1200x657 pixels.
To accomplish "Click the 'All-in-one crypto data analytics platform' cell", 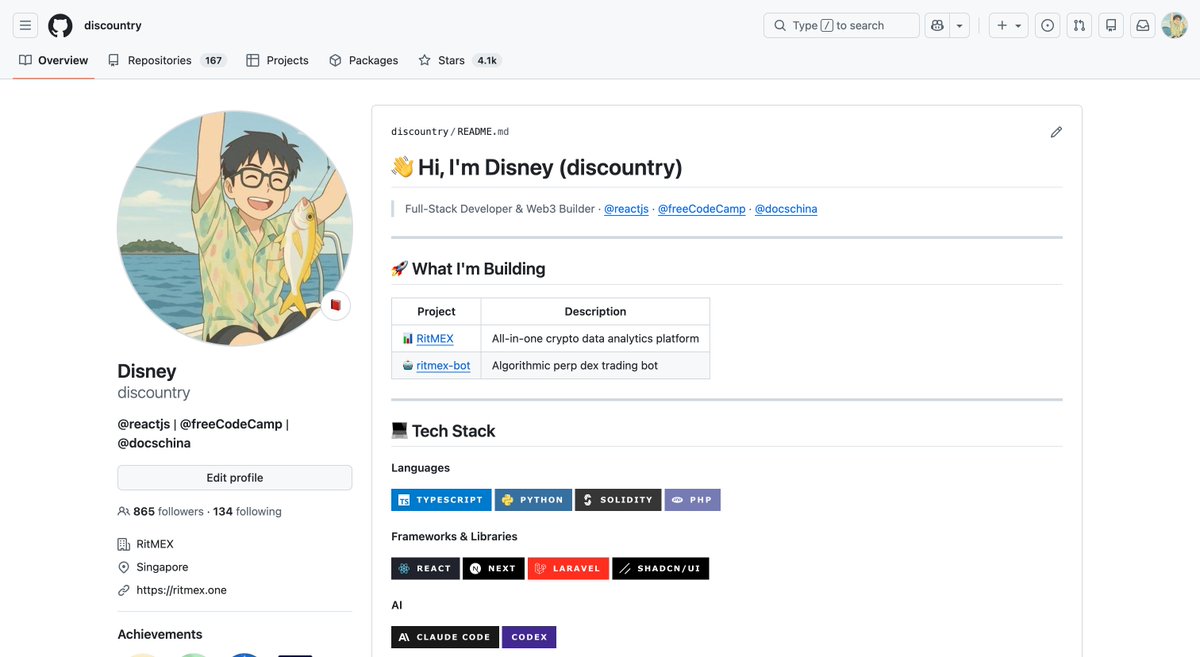I will [x=595, y=339].
